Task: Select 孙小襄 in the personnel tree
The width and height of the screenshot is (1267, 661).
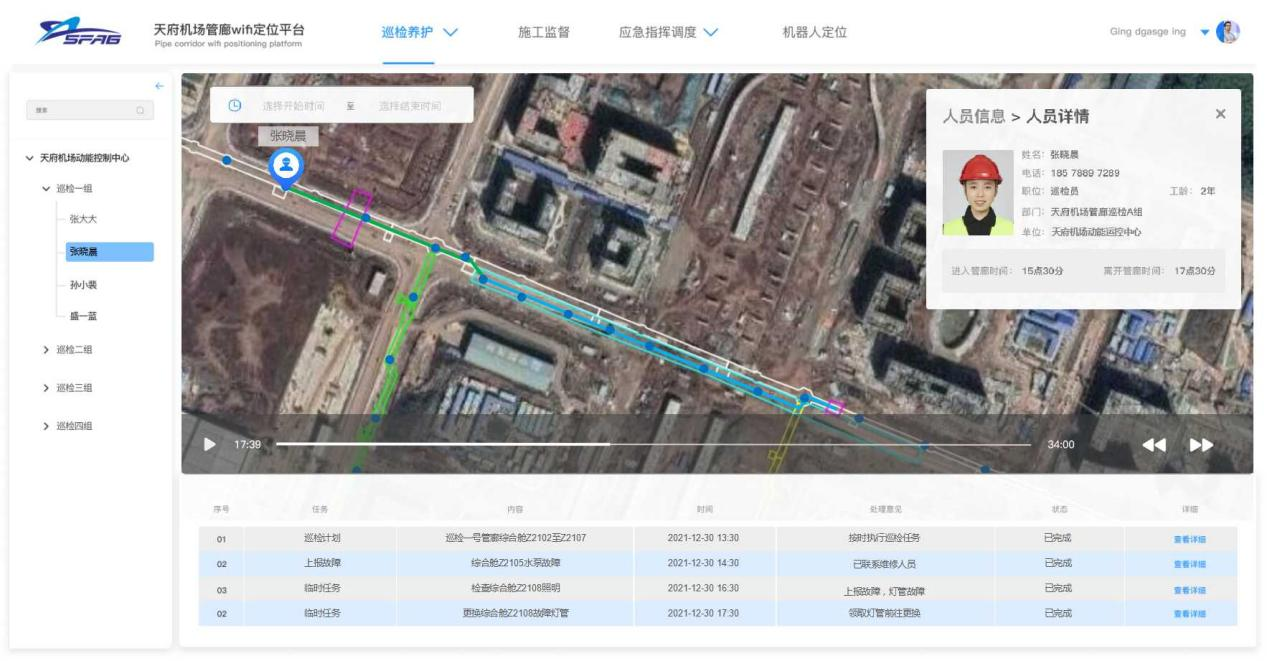Action: pos(83,285)
